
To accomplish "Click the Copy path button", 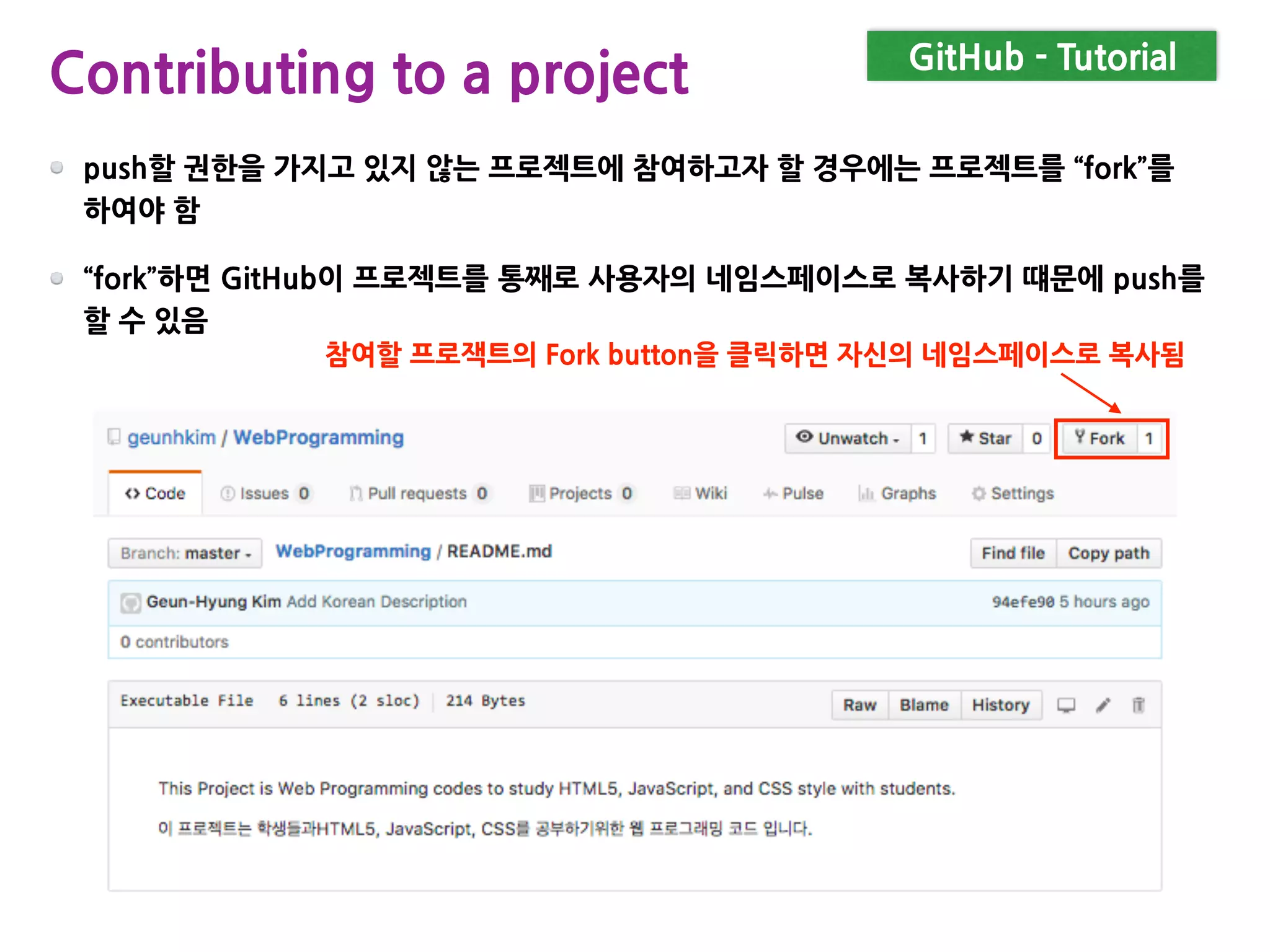I will pyautogui.click(x=1109, y=553).
